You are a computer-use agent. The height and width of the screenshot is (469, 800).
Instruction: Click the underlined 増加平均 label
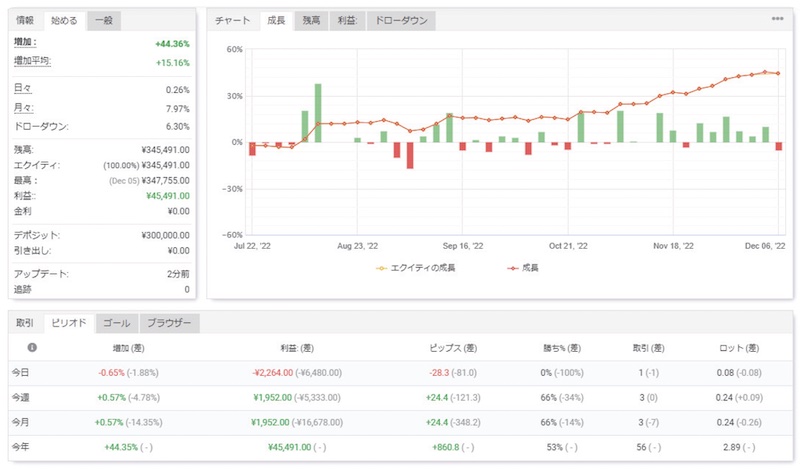(x=33, y=62)
